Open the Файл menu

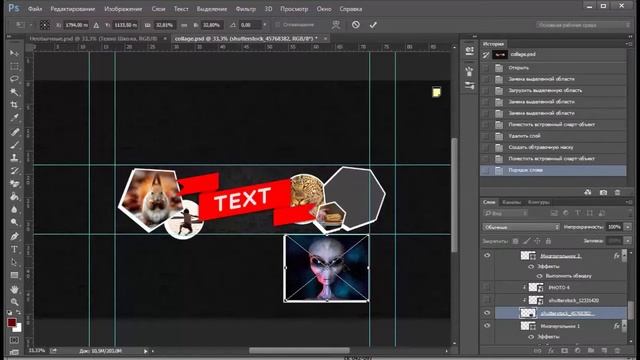(x=35, y=9)
